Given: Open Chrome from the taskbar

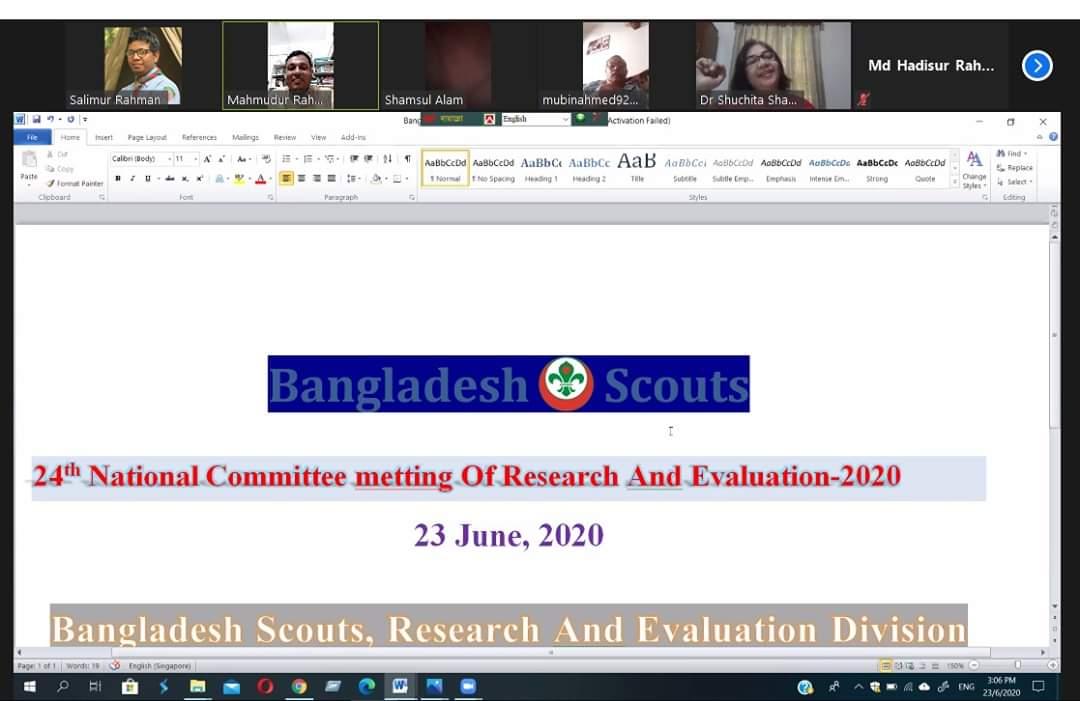Looking at the screenshot, I should 300,687.
